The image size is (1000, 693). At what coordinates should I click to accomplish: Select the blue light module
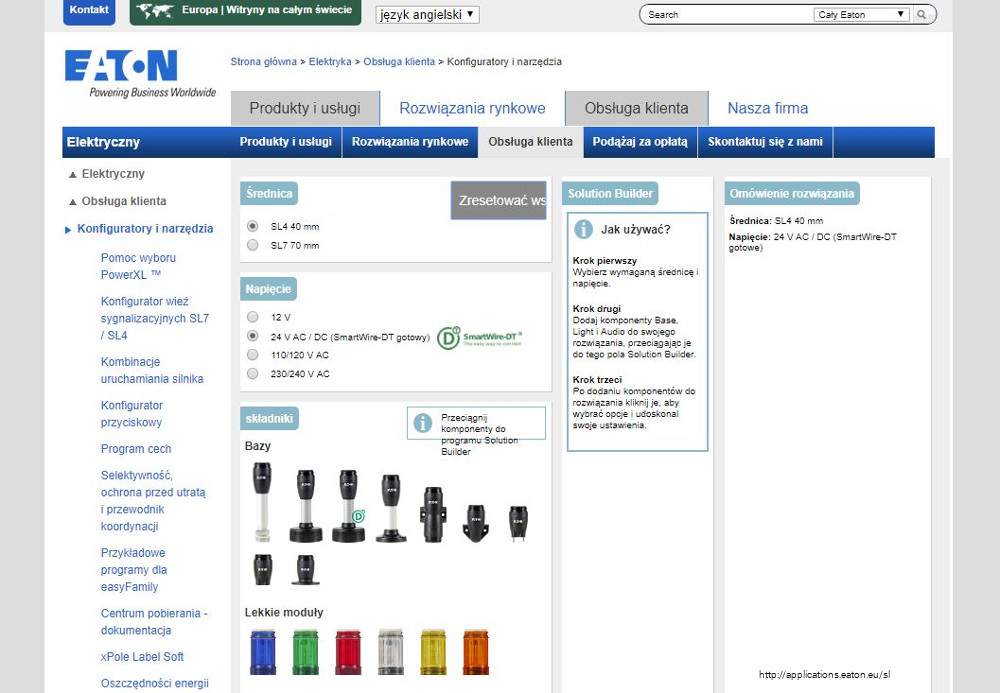pos(263,652)
